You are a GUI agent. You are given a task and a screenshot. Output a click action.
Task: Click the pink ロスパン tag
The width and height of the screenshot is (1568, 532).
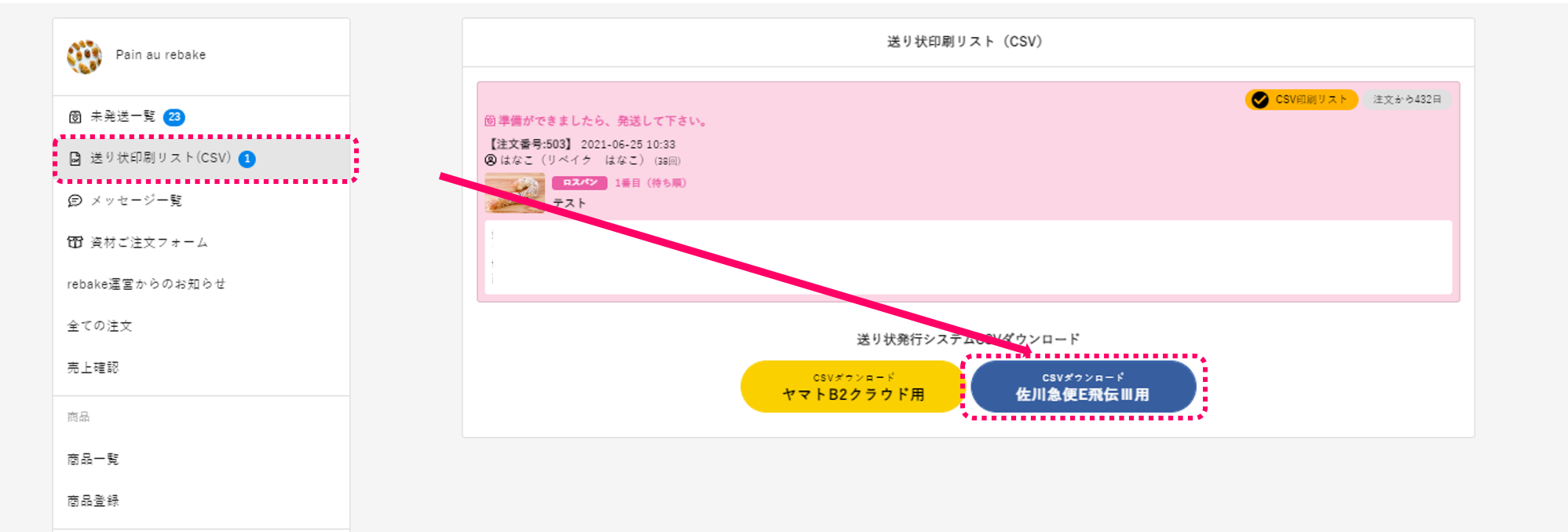(x=579, y=182)
